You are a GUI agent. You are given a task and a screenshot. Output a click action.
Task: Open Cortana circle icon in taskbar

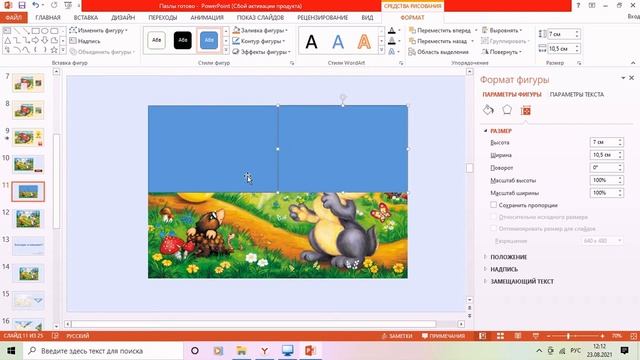(x=195, y=351)
